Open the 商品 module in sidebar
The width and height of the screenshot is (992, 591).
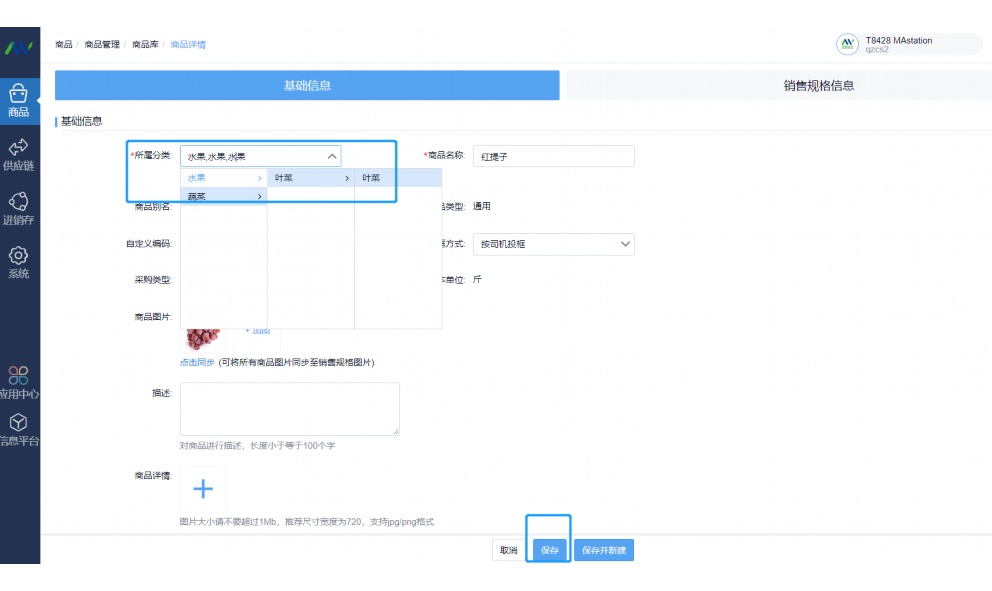coord(19,101)
